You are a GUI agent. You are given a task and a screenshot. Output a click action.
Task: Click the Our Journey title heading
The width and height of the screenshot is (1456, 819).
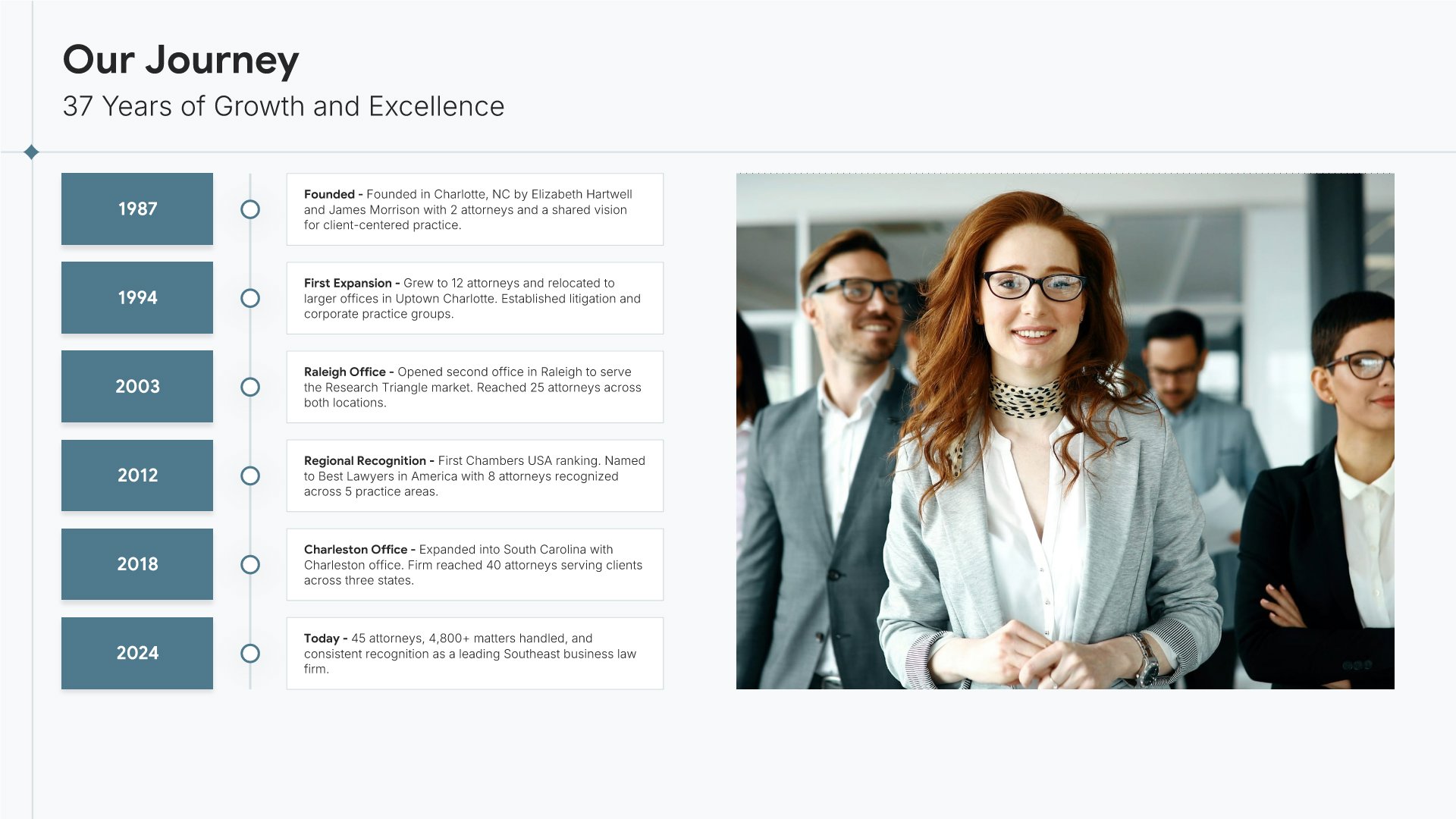[180, 60]
